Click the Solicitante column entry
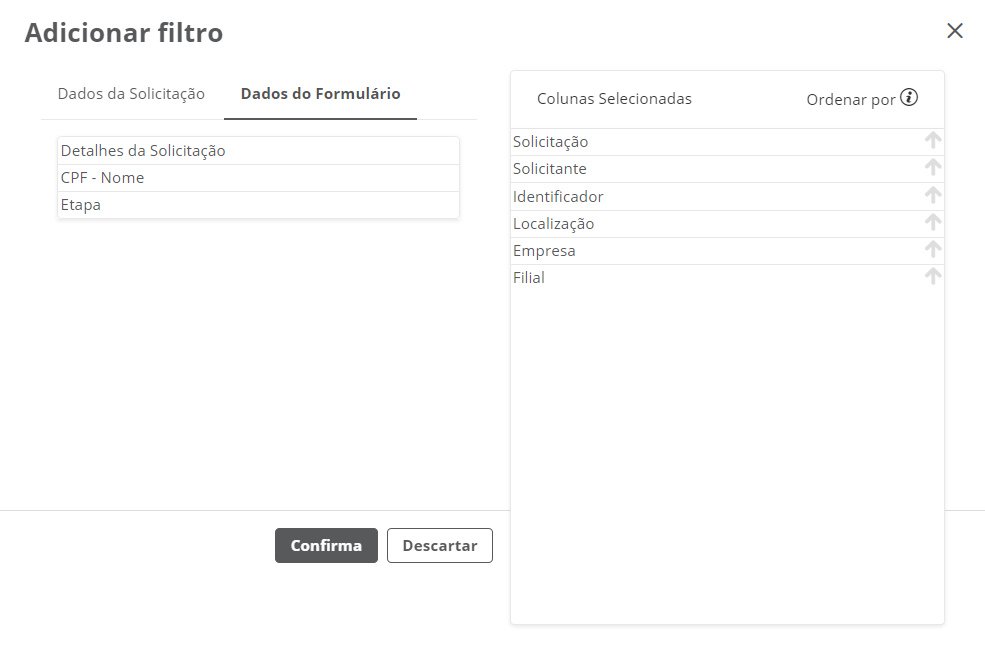Image resolution: width=985 pixels, height=662 pixels. 550,169
